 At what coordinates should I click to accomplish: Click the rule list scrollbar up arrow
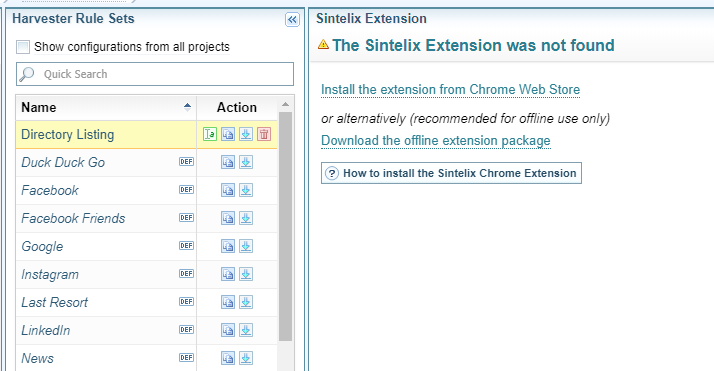coord(286,105)
